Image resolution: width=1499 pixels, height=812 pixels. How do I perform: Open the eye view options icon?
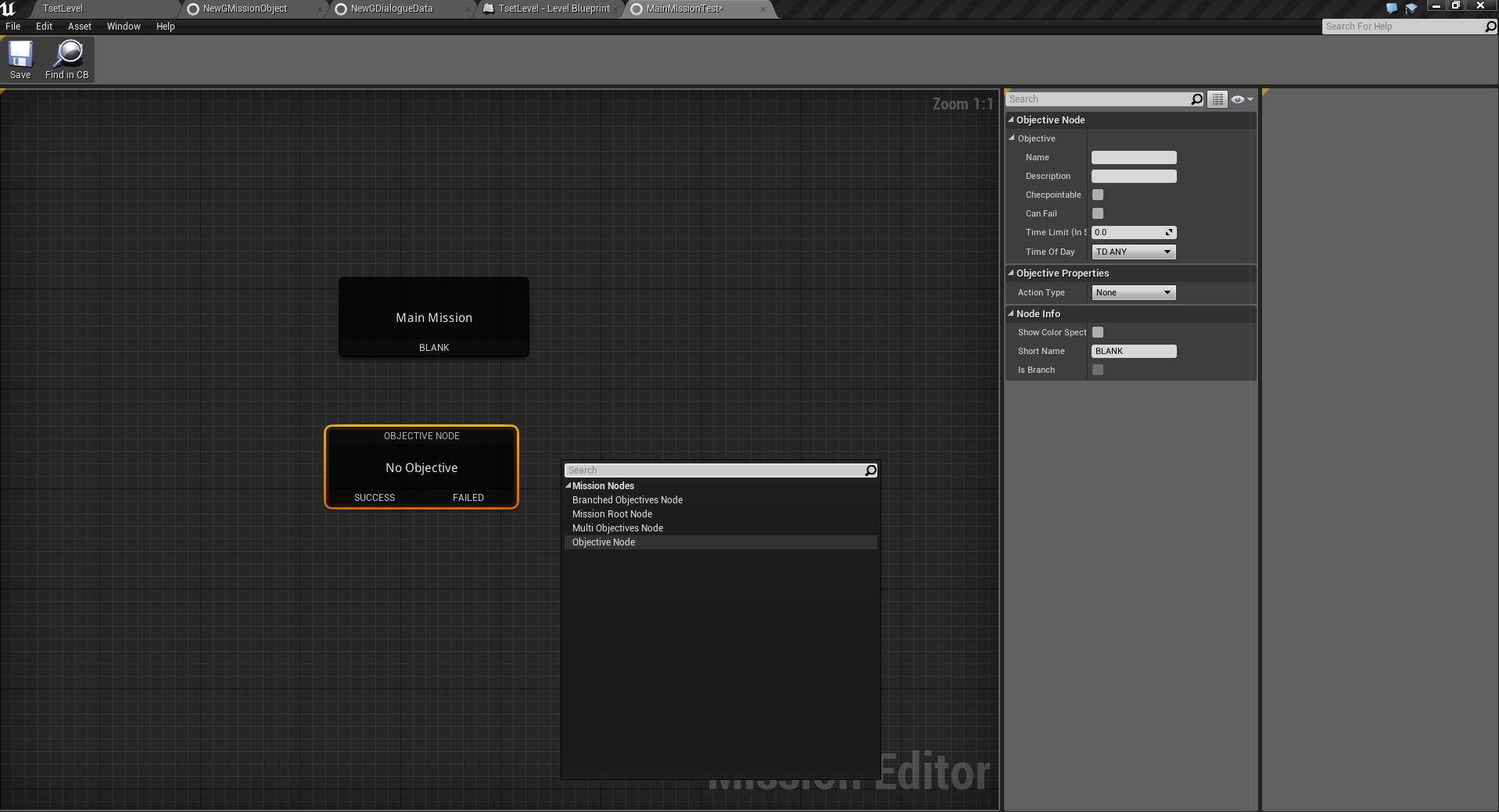click(x=1241, y=99)
